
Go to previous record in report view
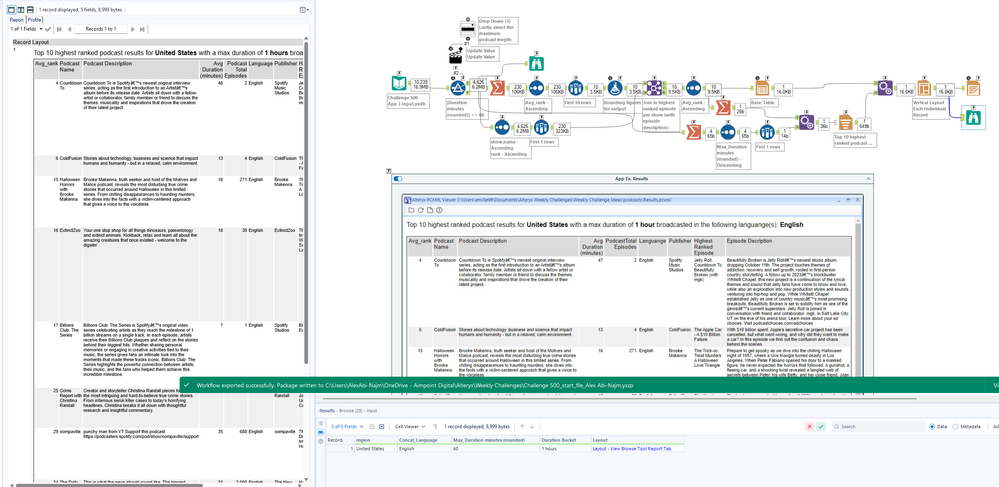[68, 29]
